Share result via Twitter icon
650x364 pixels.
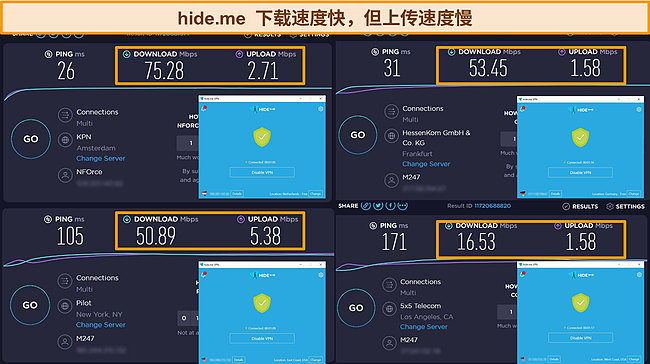coord(378,206)
